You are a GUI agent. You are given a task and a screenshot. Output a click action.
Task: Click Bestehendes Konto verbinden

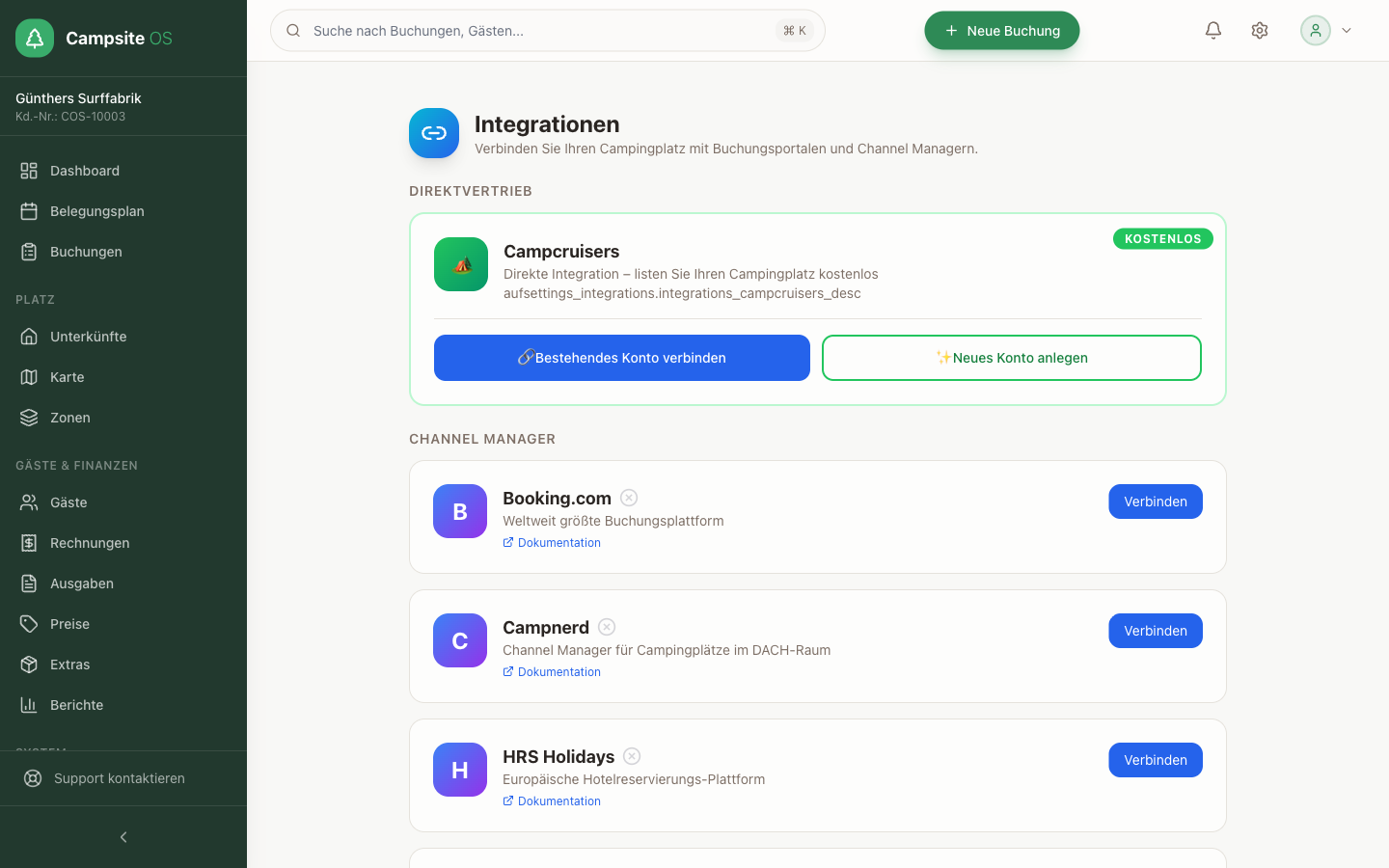coord(622,358)
